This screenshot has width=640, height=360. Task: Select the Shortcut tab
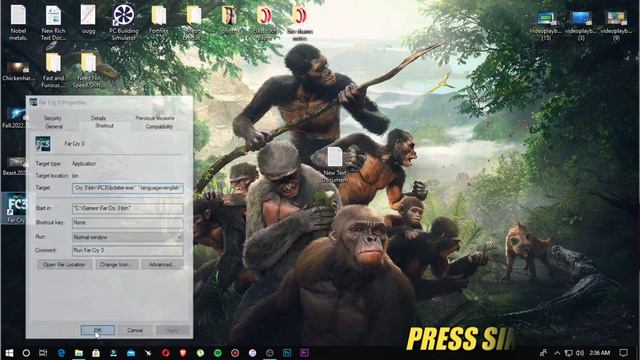pos(104,126)
